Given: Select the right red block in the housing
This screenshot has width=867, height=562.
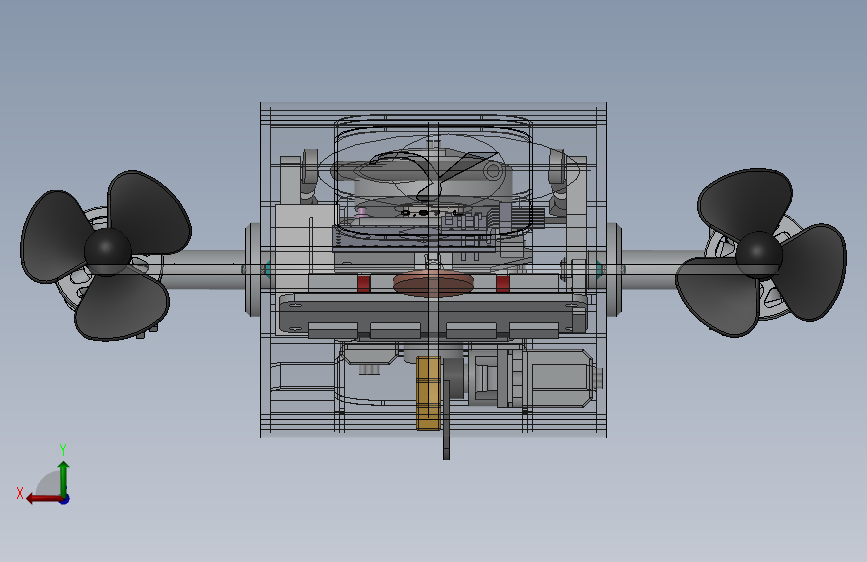Looking at the screenshot, I should click(x=503, y=284).
